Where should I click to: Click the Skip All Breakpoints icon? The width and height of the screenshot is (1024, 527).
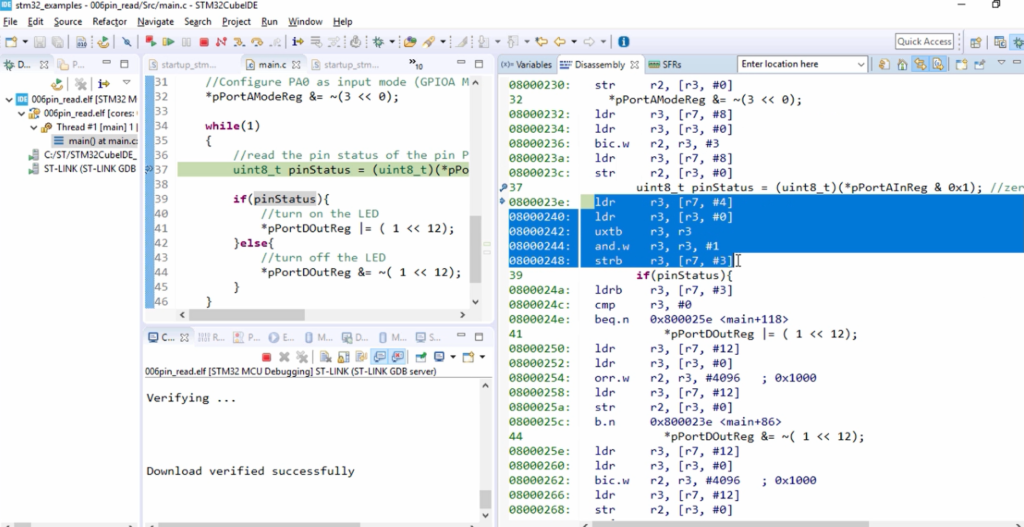pos(127,42)
